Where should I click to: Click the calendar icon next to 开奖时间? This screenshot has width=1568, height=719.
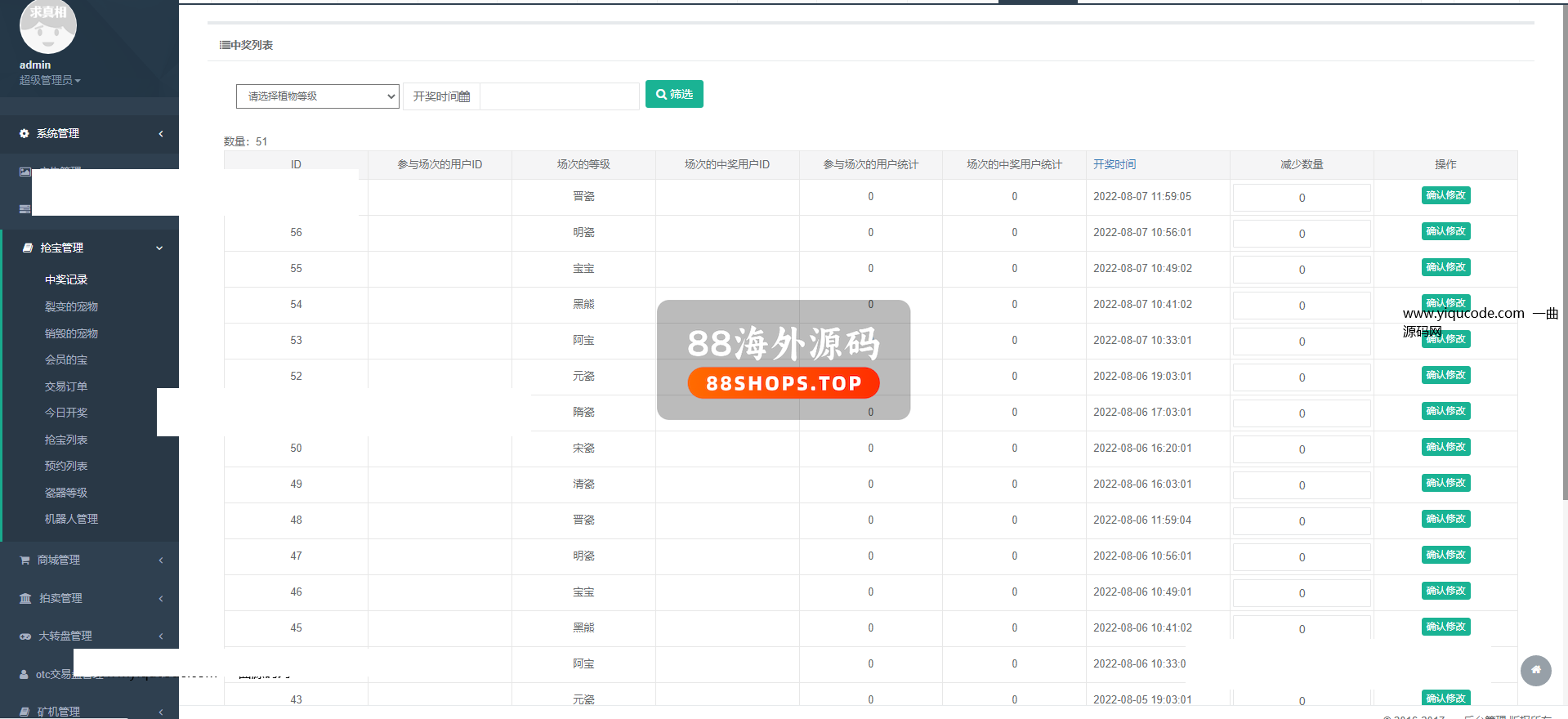pyautogui.click(x=464, y=96)
